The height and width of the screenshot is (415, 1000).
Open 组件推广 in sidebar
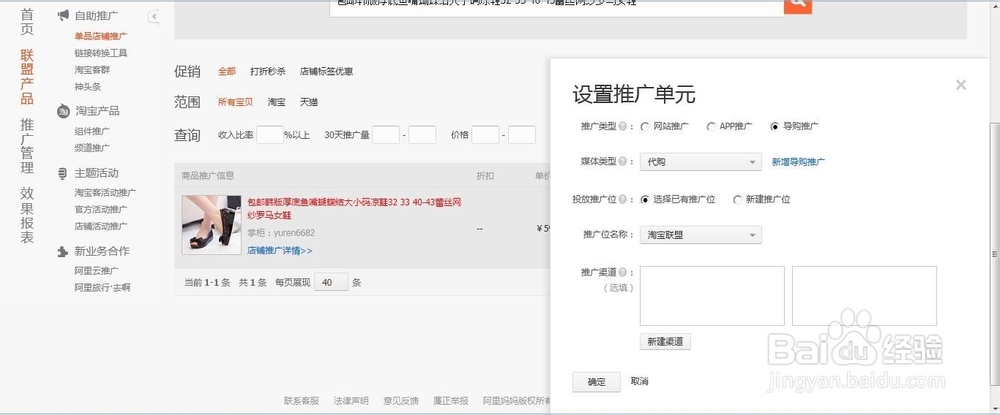(x=92, y=131)
